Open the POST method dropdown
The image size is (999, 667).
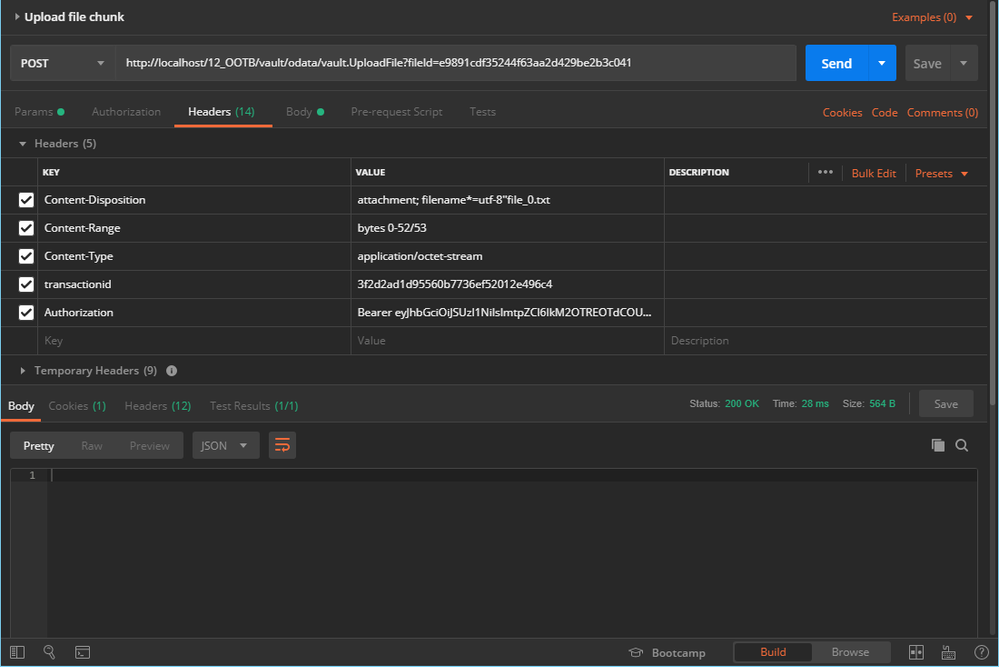(62, 63)
